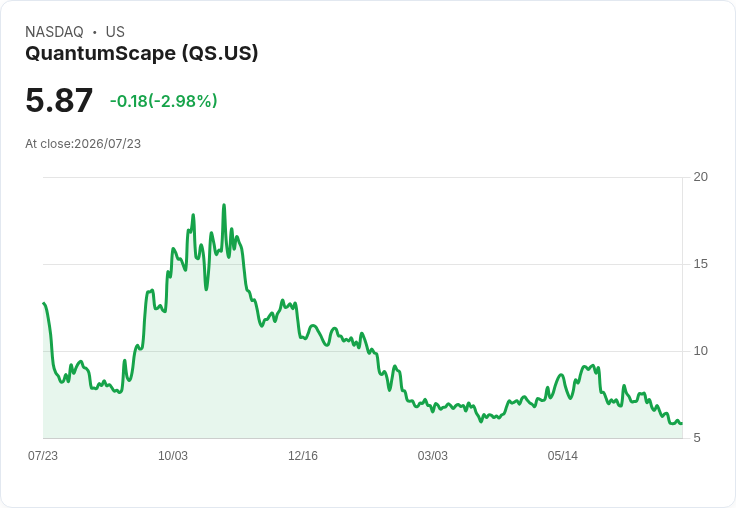Image resolution: width=736 pixels, height=508 pixels.
Task: Click the 5 y-axis price label
Action: click(x=697, y=438)
